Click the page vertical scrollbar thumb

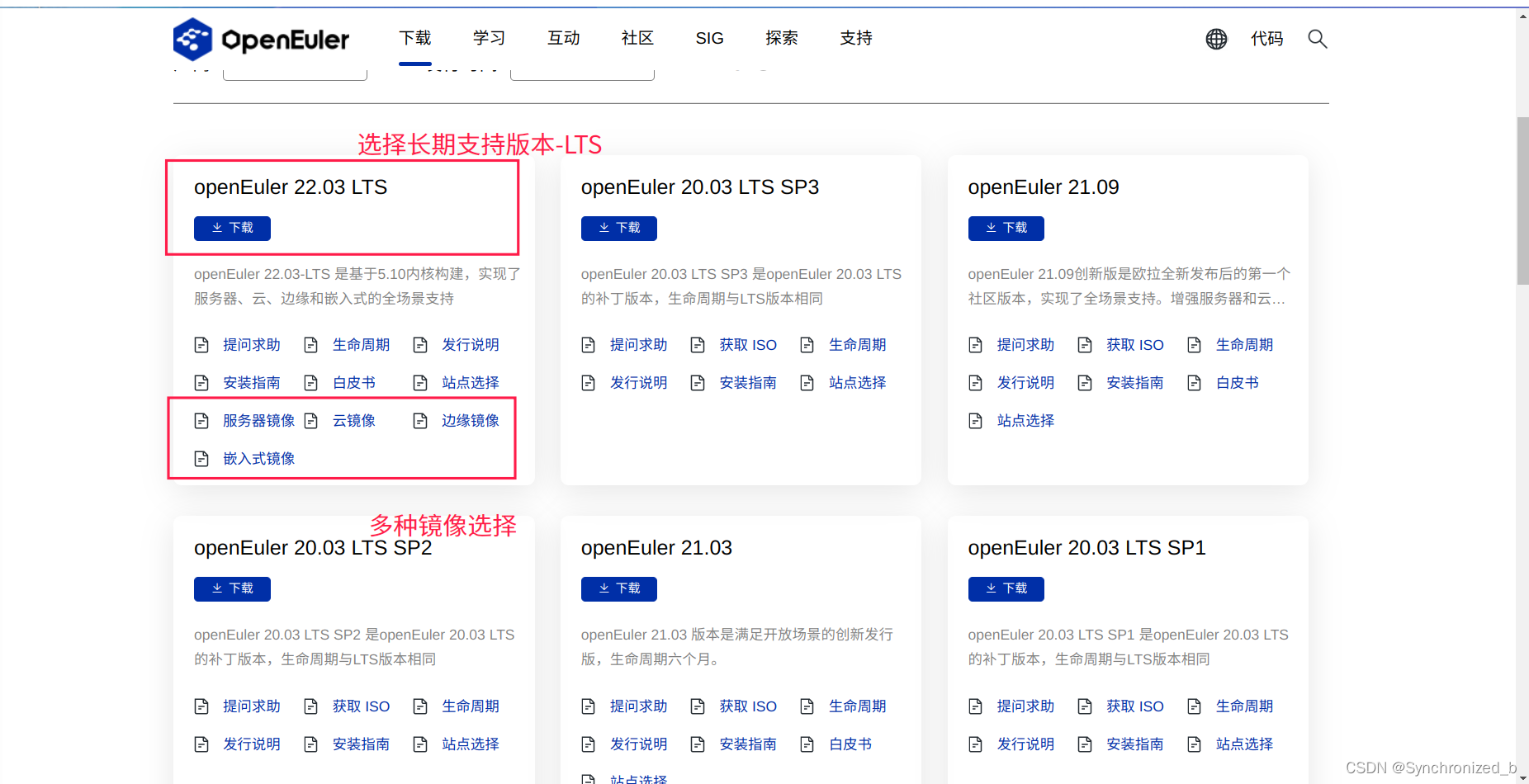[x=1522, y=201]
